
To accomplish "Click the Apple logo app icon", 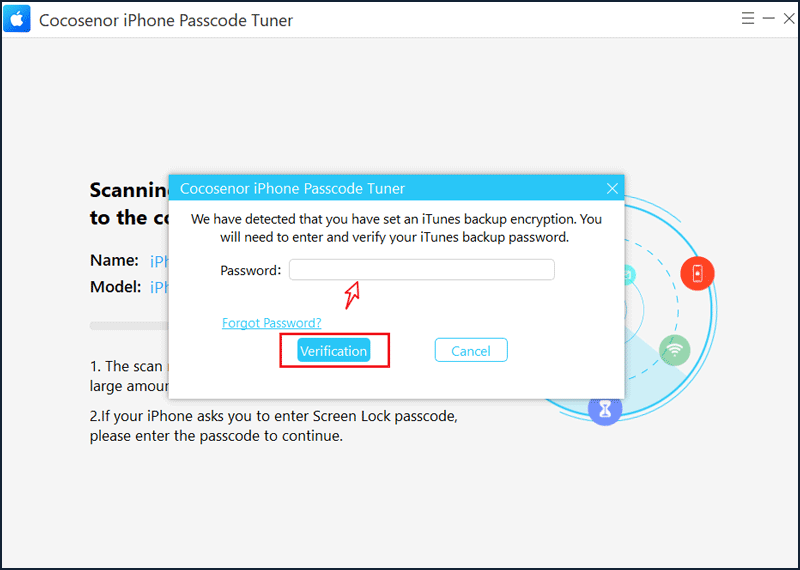I will coord(17,19).
